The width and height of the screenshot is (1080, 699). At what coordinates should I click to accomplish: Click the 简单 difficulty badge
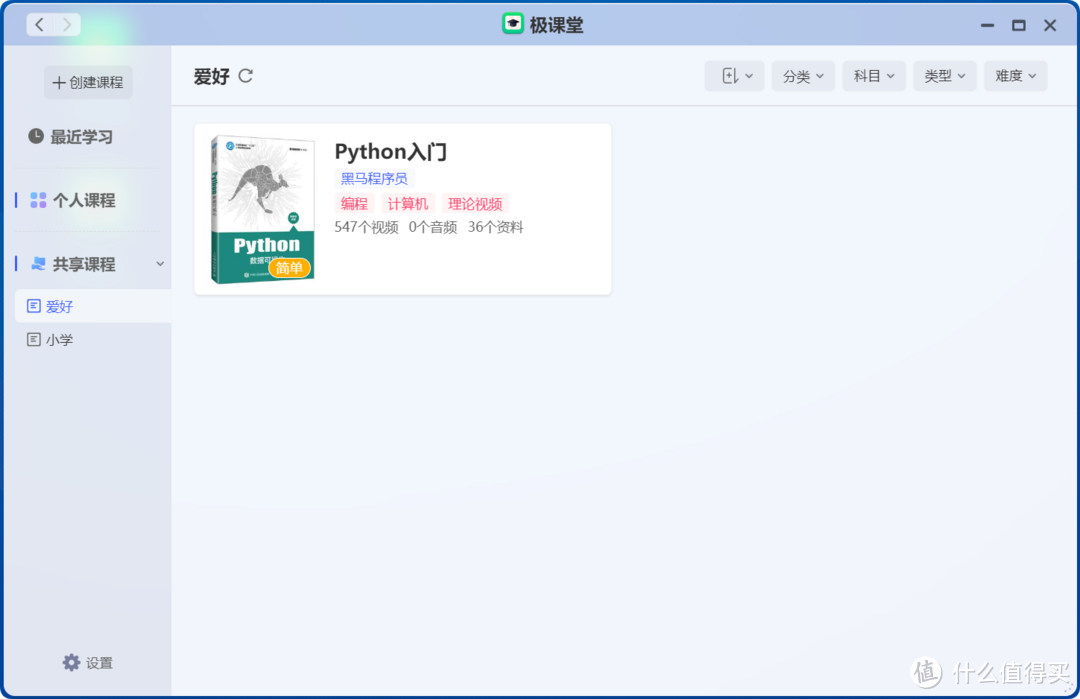289,268
